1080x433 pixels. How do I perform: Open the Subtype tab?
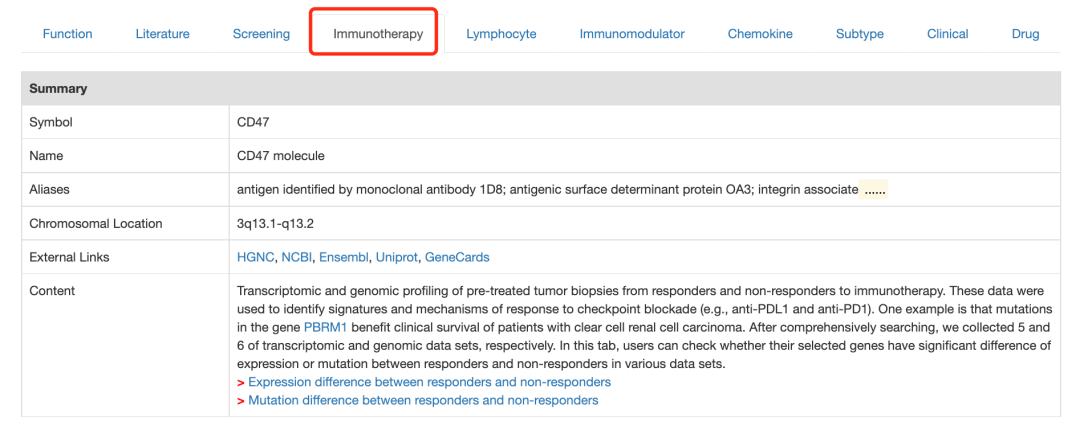tap(860, 34)
